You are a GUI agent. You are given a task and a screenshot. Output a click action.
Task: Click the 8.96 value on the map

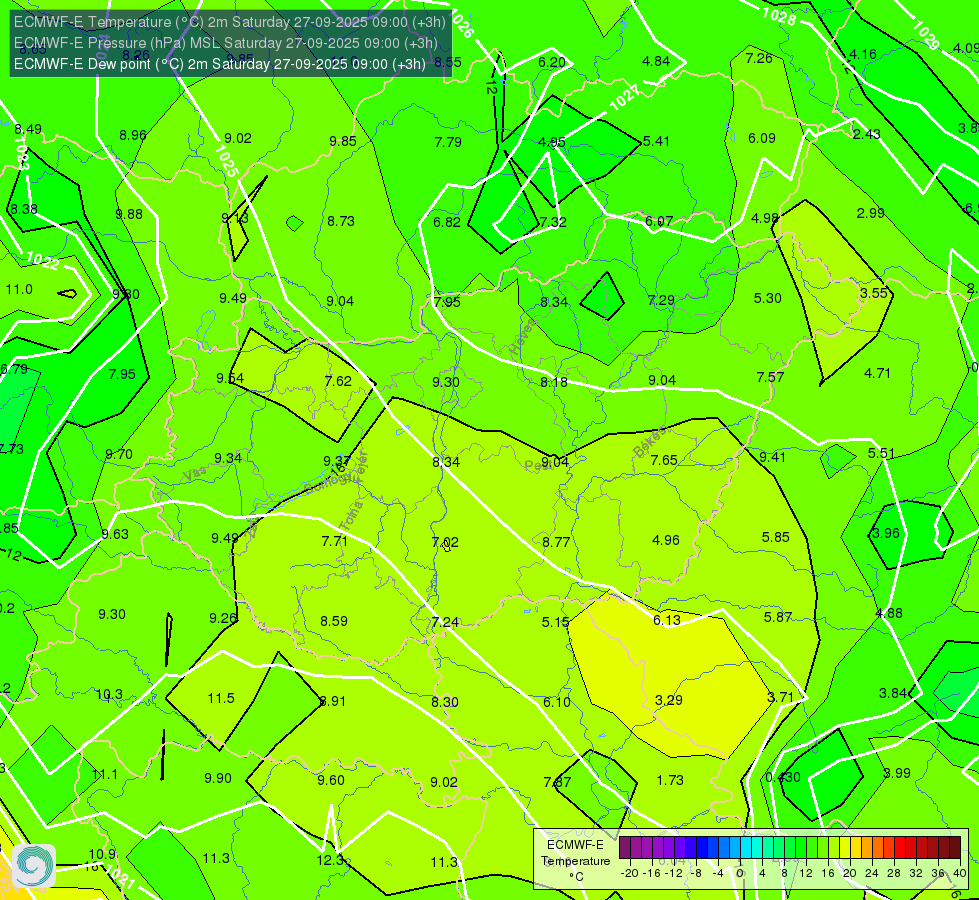(x=133, y=136)
